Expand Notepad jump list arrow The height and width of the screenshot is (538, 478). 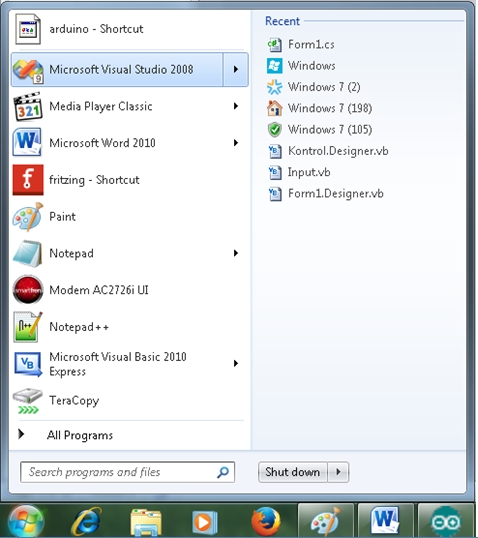tap(236, 253)
